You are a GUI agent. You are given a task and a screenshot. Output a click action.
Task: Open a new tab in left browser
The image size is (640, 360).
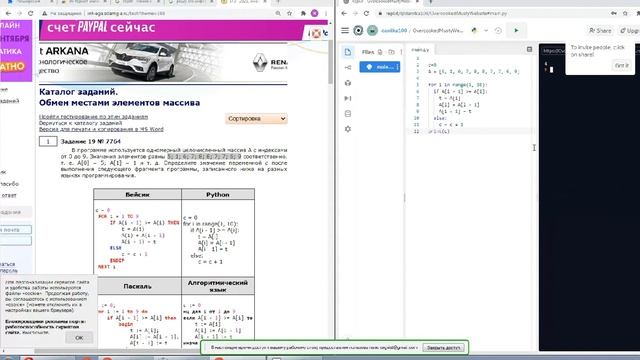[278, 2]
